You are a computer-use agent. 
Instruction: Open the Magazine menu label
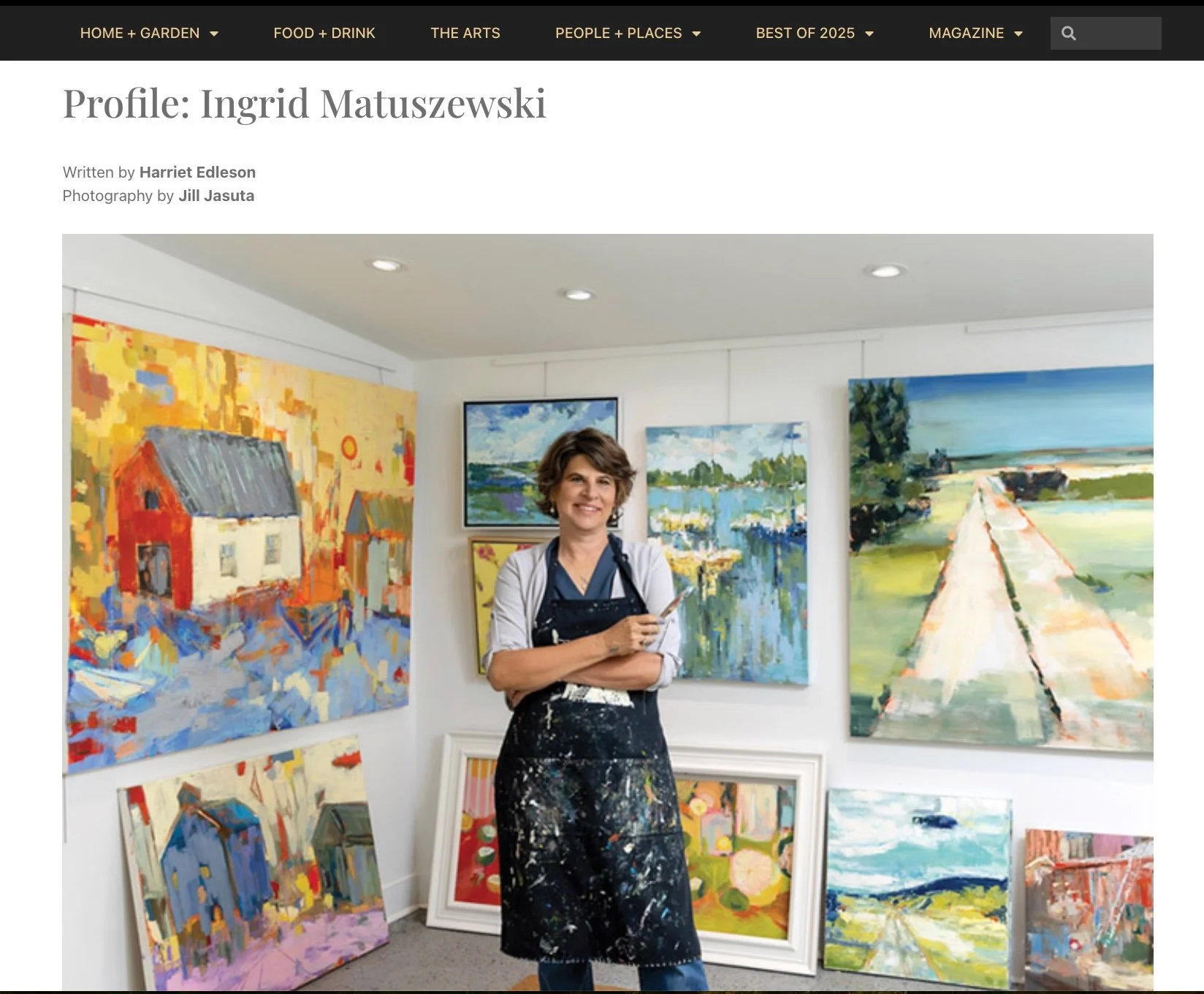click(966, 33)
